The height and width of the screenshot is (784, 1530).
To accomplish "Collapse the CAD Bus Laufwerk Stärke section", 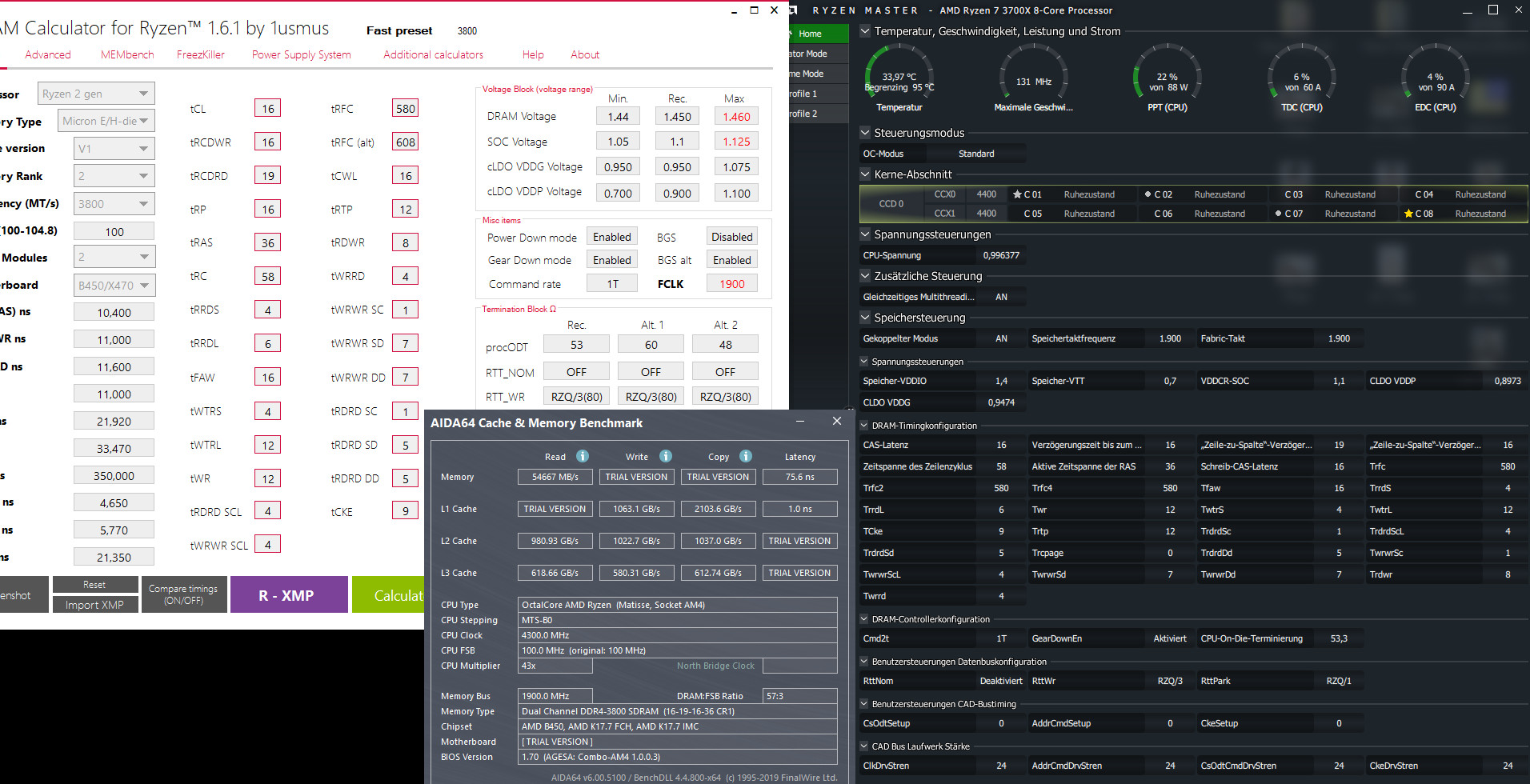I will point(864,746).
